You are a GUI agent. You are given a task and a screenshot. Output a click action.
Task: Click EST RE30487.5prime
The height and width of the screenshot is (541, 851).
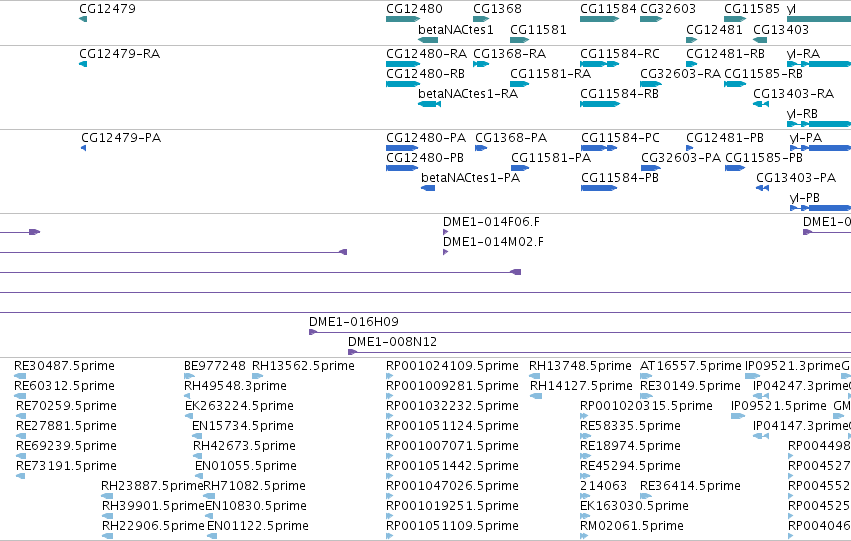(x=64, y=366)
